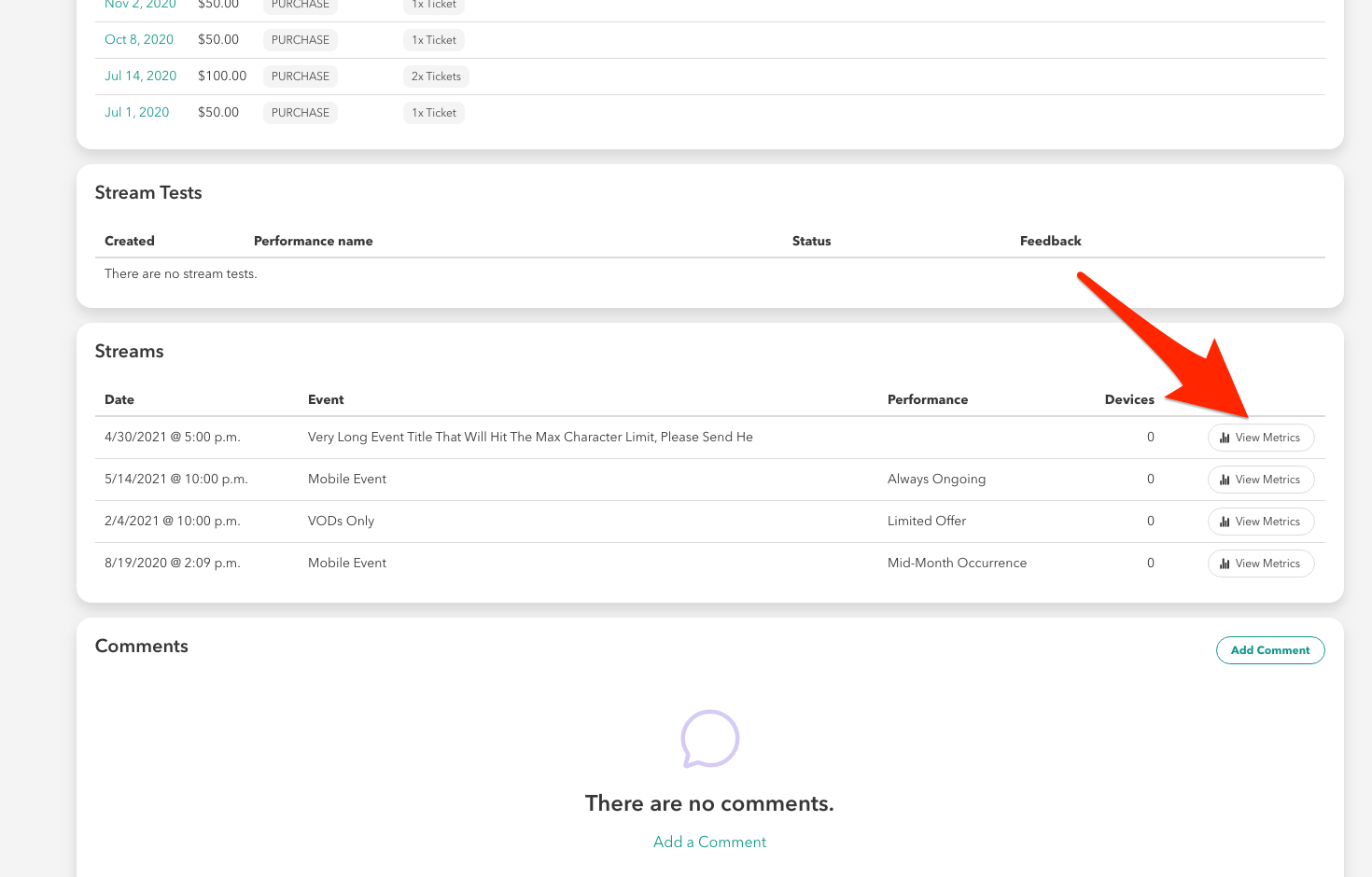Click the Limited Offer performance cell

tap(927, 521)
